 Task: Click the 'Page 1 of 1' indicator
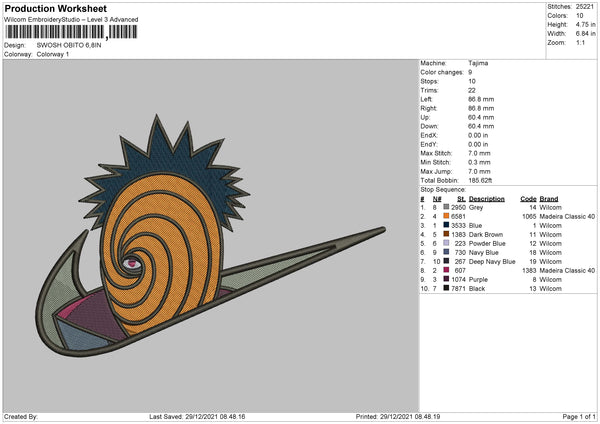(579, 416)
